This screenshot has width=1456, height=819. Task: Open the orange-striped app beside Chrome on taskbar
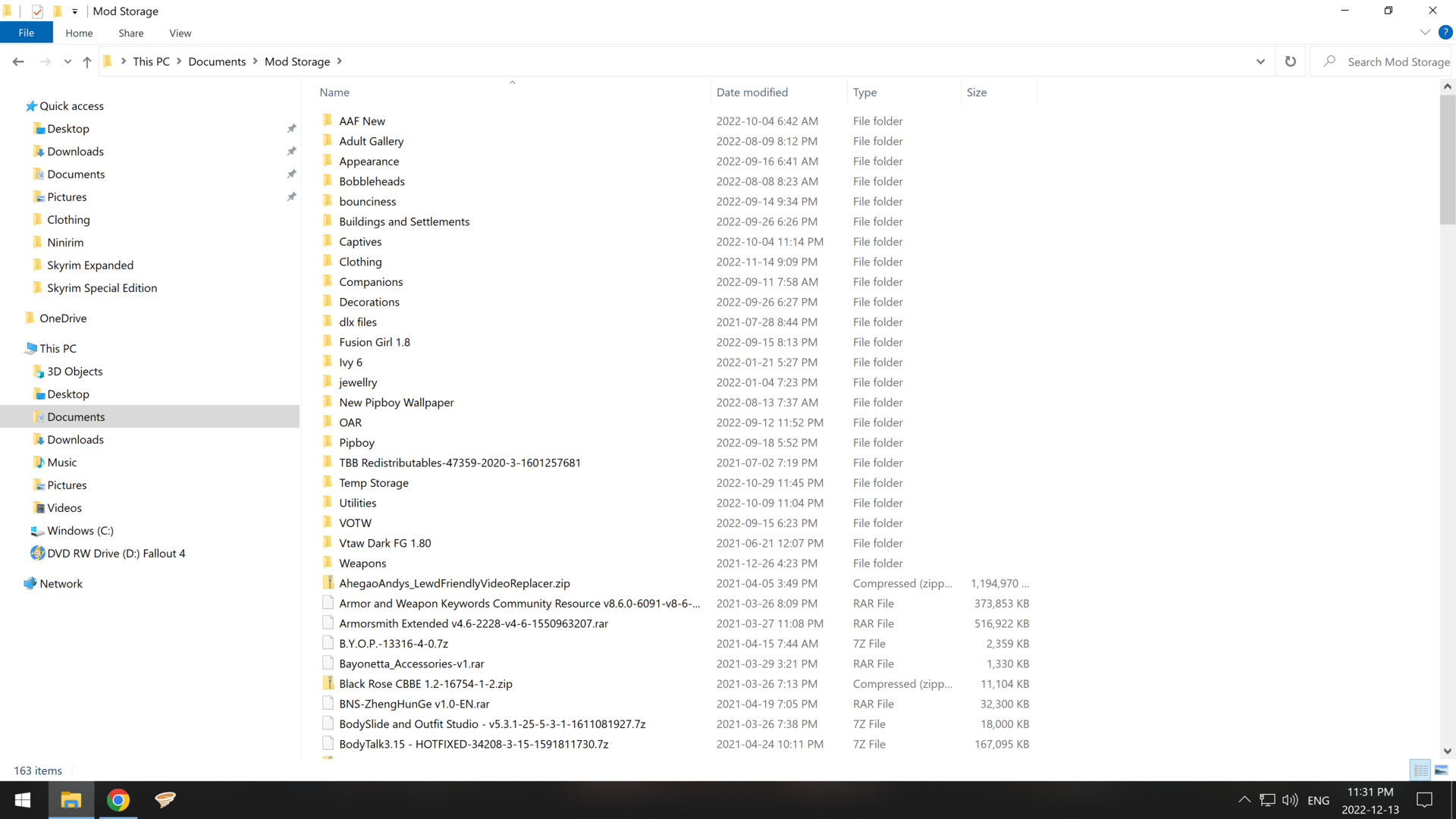(x=165, y=800)
